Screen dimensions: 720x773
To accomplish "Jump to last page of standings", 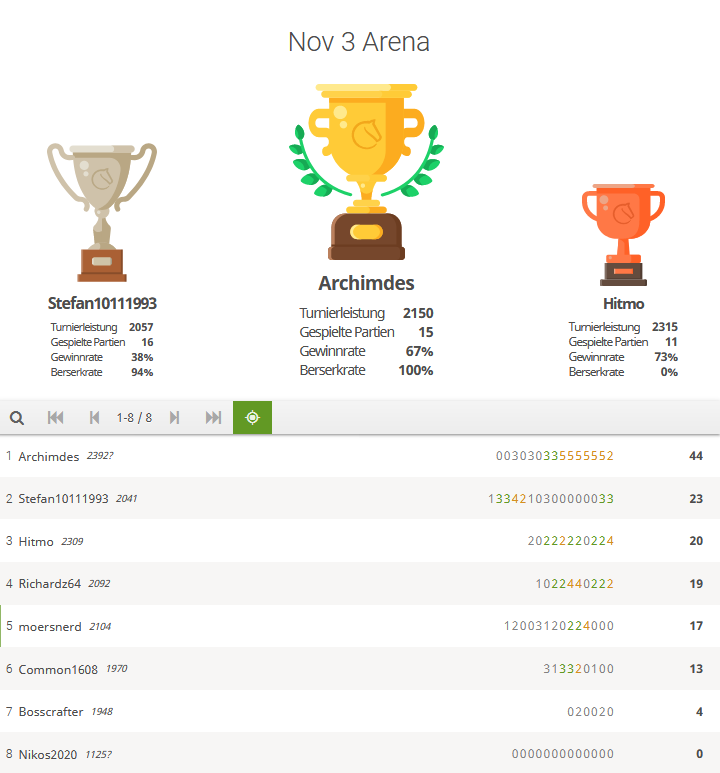I will click(213, 418).
